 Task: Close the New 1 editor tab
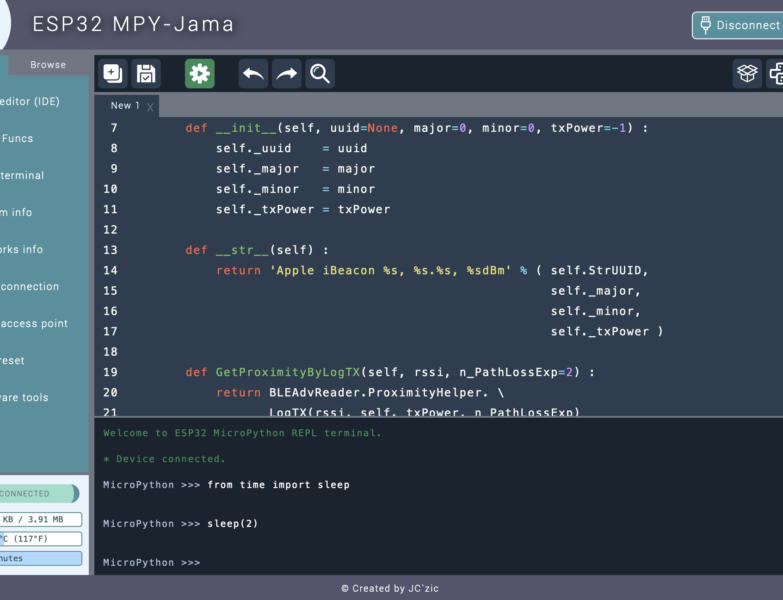click(151, 107)
